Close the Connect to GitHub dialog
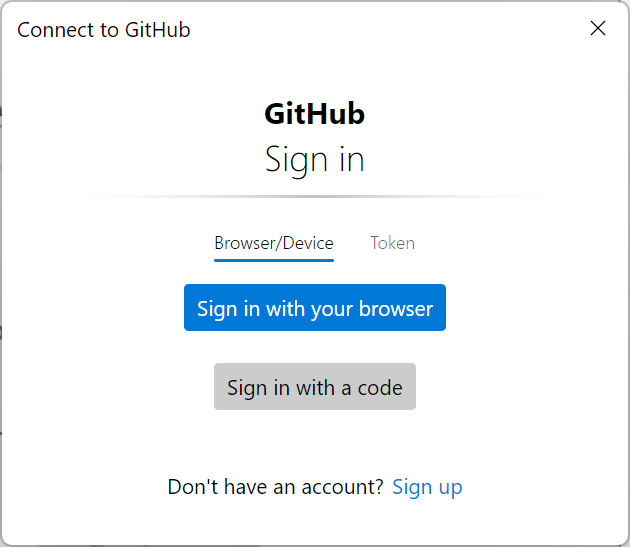 (598, 28)
